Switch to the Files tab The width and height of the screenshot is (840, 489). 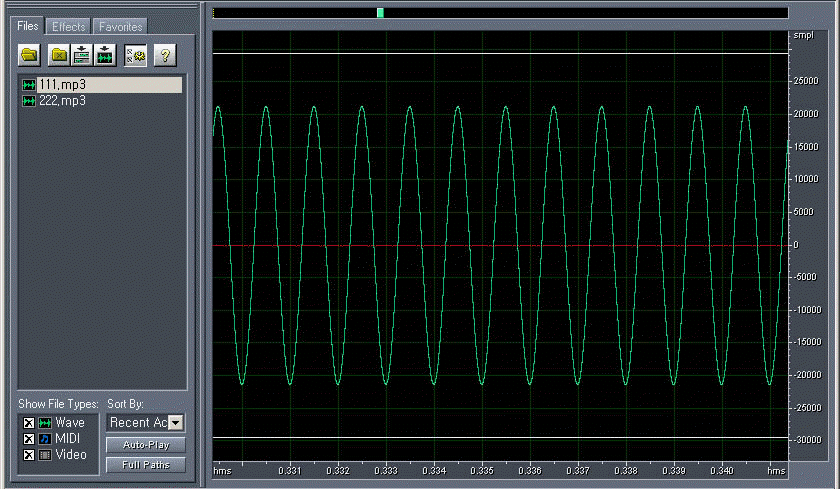point(27,26)
